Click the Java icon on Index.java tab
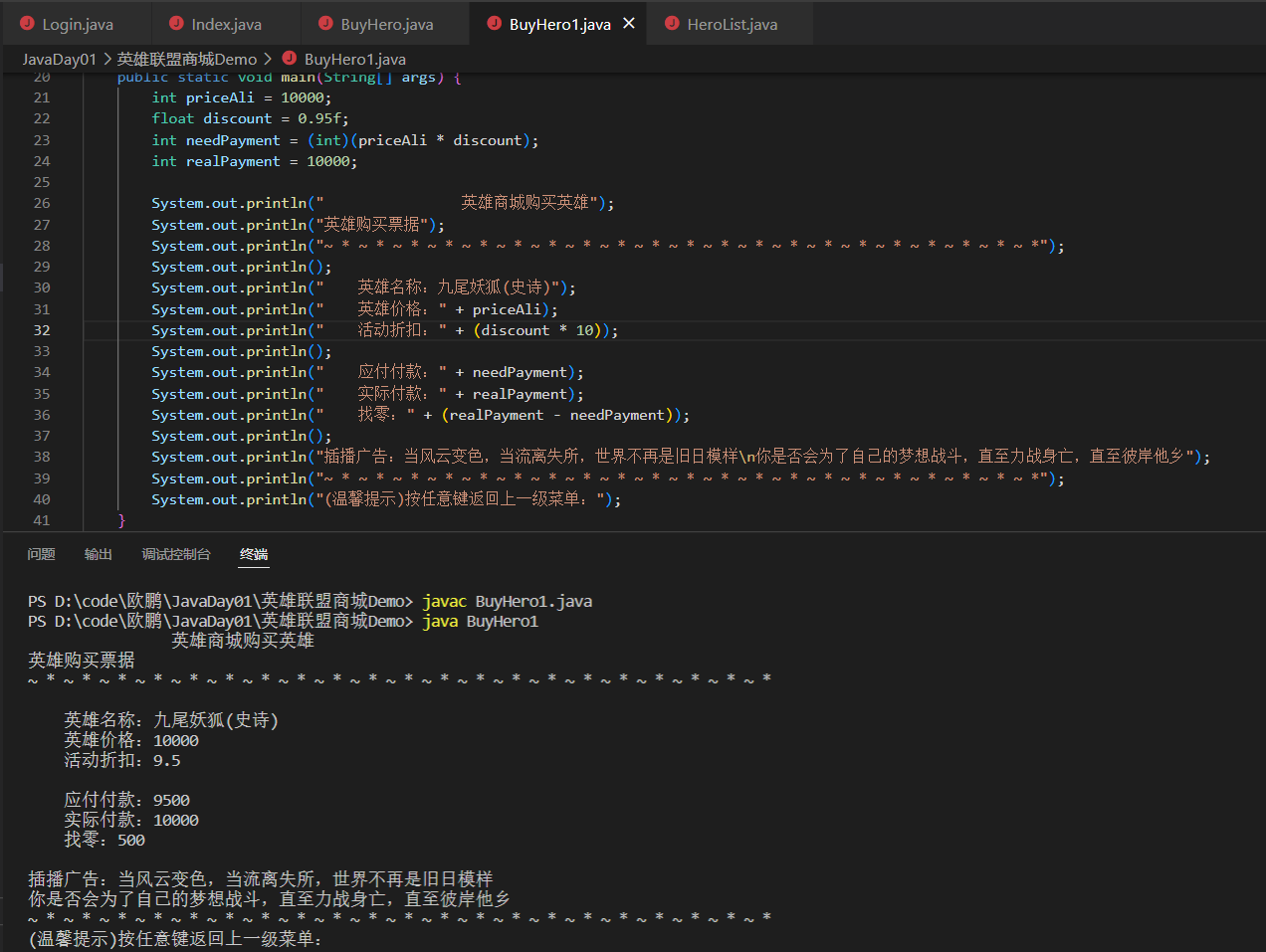 pyautogui.click(x=175, y=22)
